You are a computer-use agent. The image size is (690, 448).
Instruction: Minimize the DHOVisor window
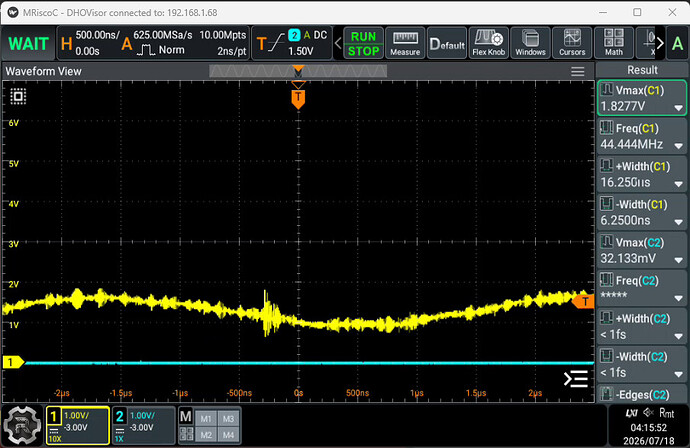point(602,12)
